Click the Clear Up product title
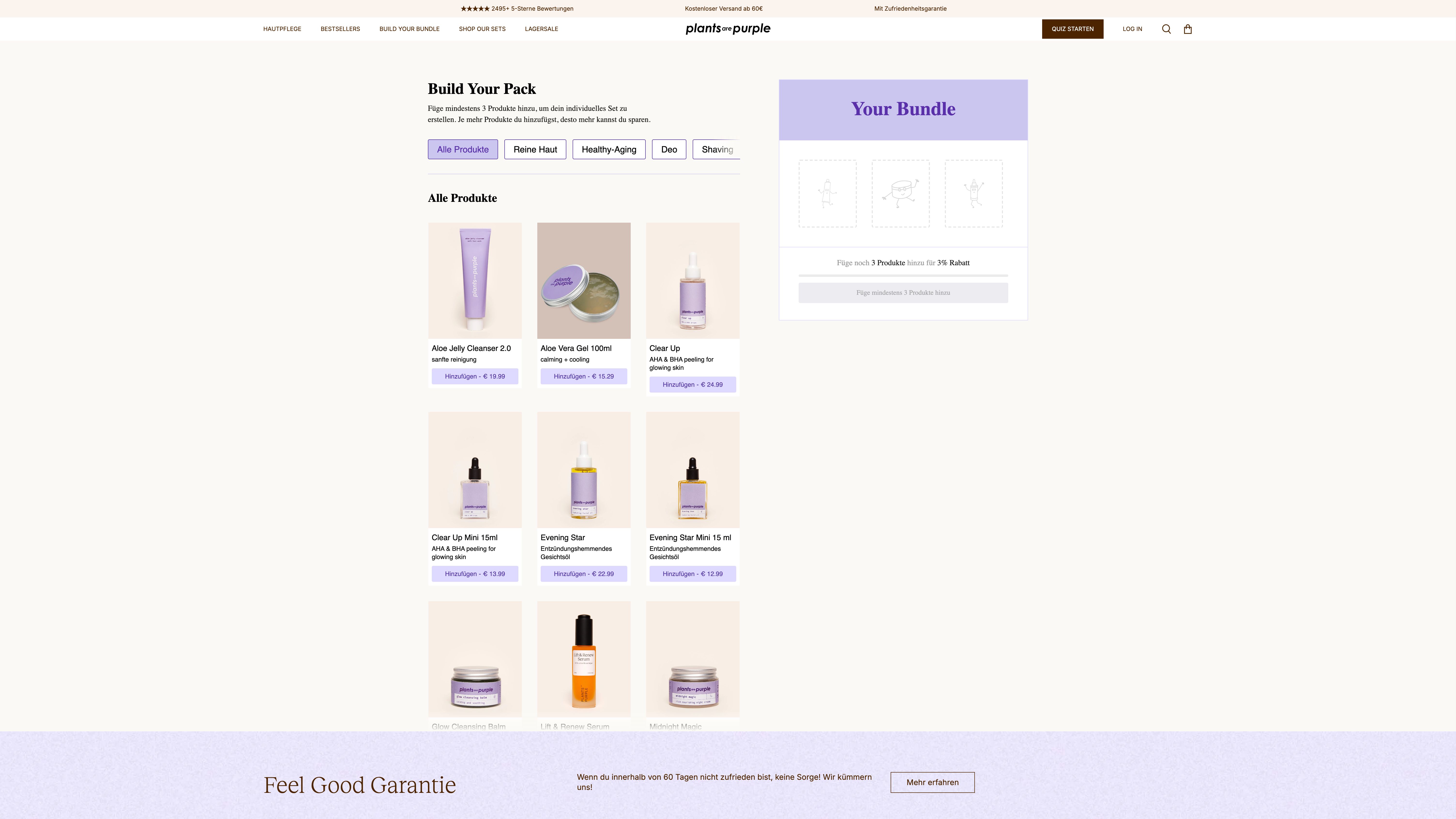1456x819 pixels. pos(665,348)
